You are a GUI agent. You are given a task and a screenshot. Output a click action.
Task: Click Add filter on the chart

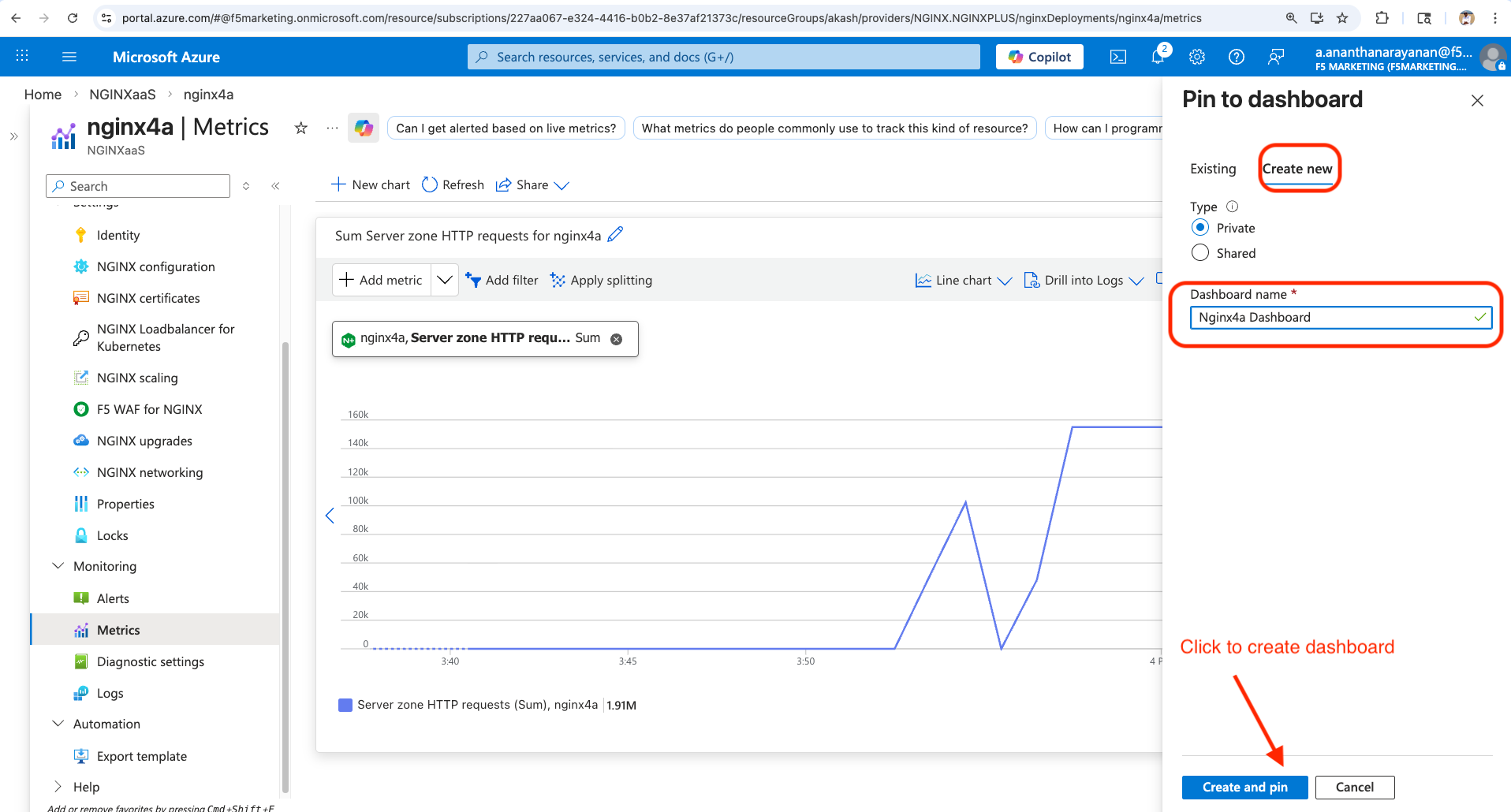click(x=502, y=280)
